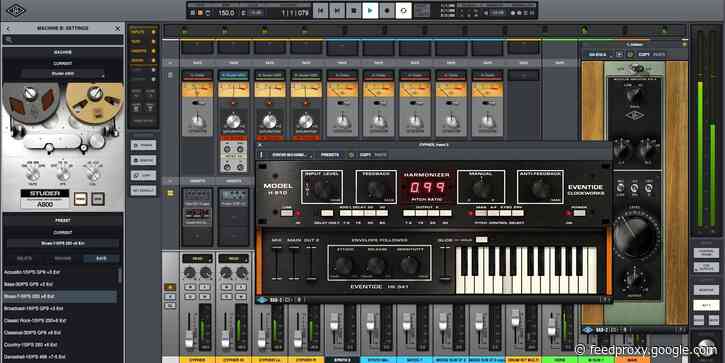Turn the envelope follower Sensitivity knob
The width and height of the screenshot is (725, 363).
409,265
